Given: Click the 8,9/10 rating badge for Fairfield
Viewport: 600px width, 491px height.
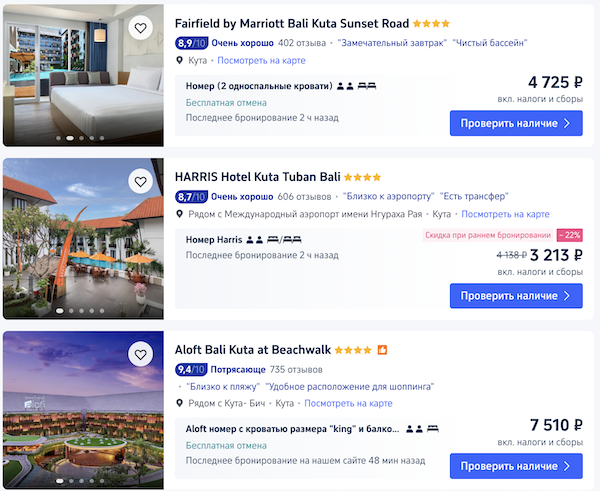Looking at the screenshot, I should pyautogui.click(x=191, y=43).
